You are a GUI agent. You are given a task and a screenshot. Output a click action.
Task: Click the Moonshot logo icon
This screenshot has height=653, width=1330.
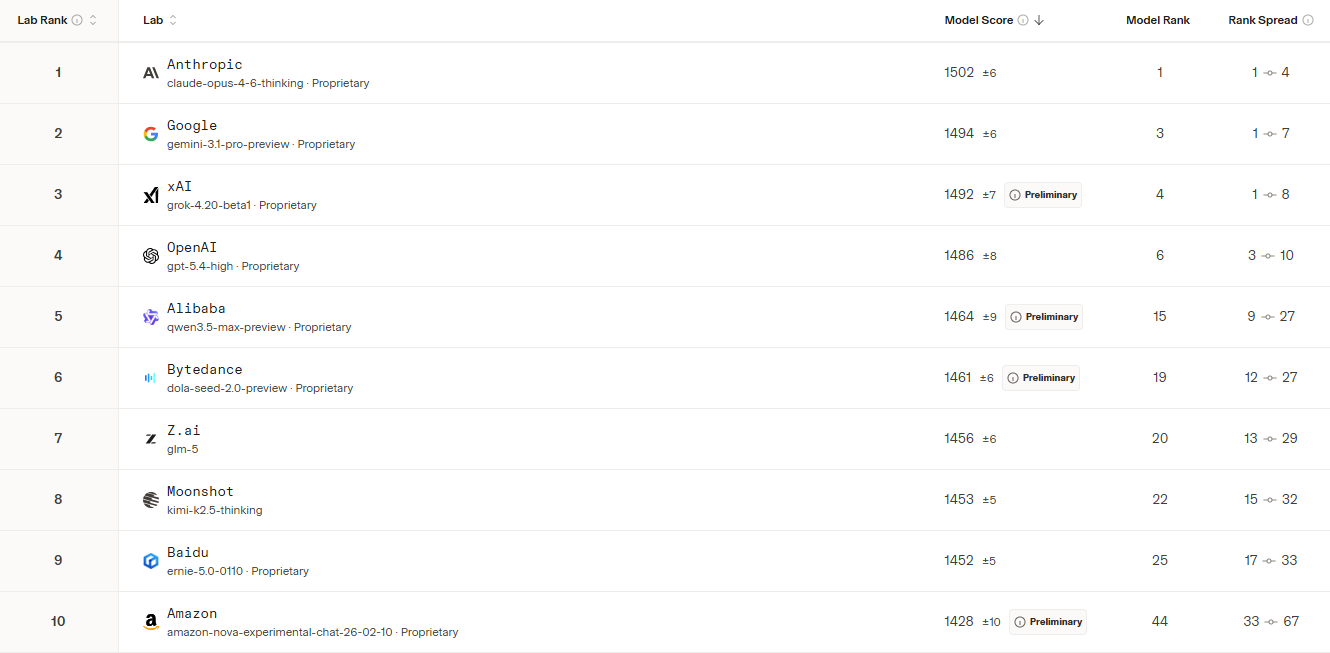[x=151, y=500]
